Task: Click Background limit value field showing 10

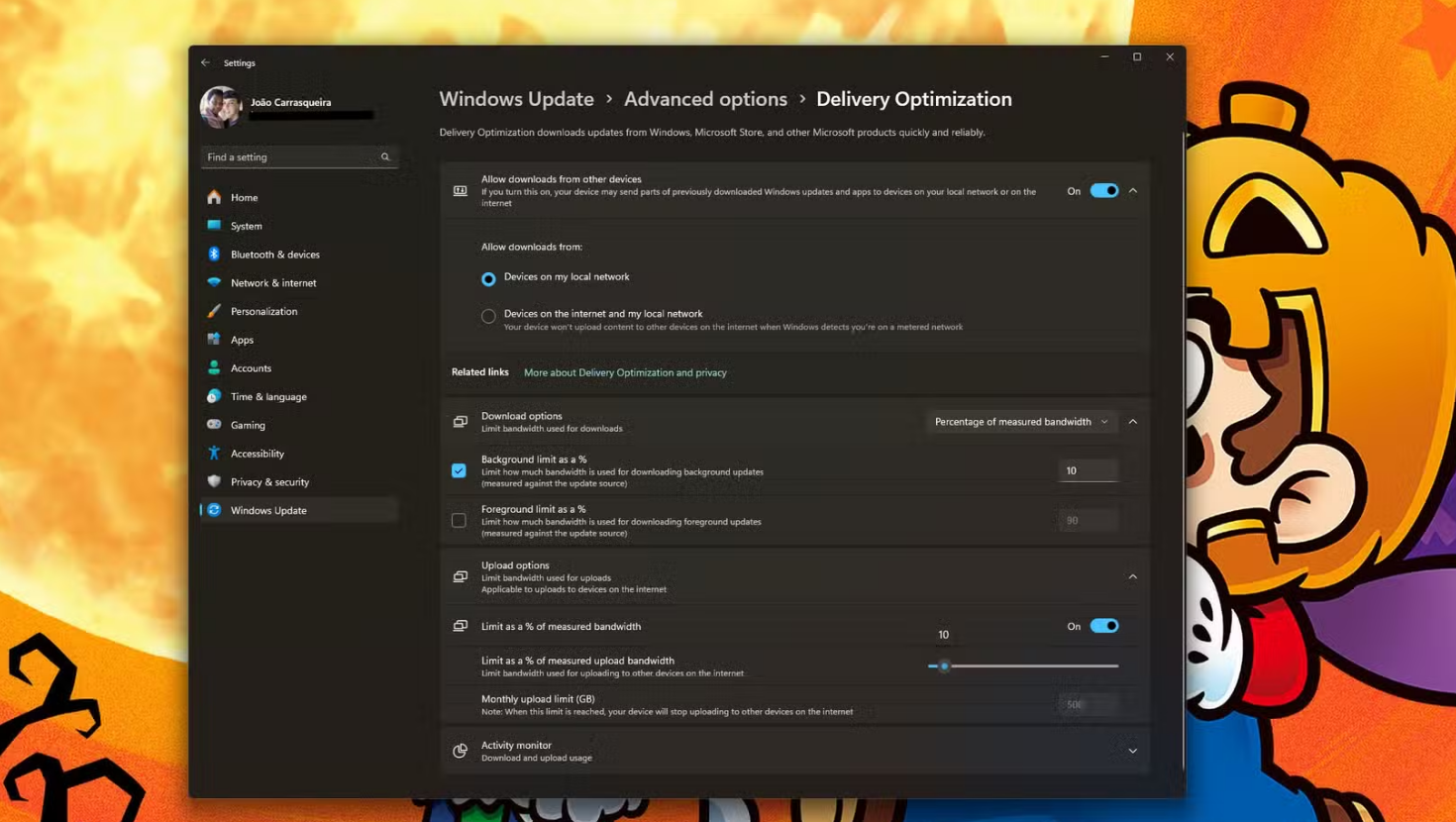Action: point(1088,470)
